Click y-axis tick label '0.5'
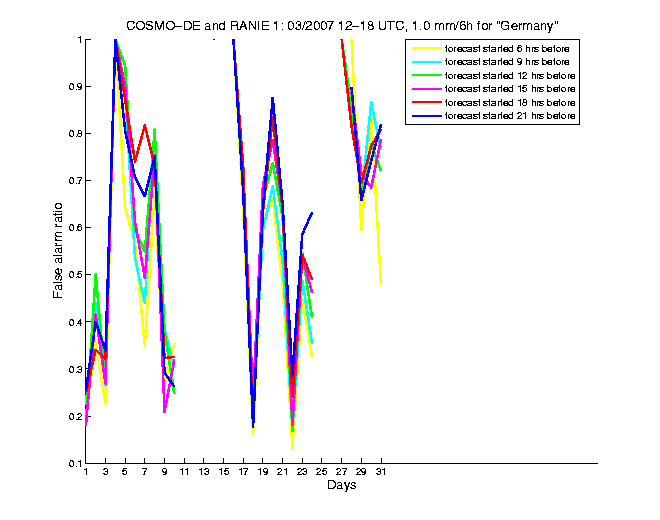Viewport: 660px width, 520px height. coord(75,275)
